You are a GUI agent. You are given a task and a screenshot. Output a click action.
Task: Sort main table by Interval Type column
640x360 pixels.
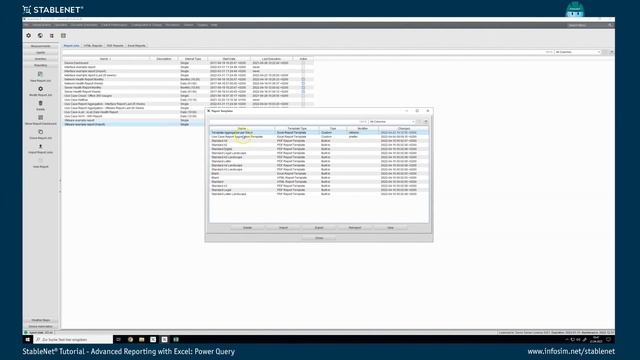(x=193, y=59)
